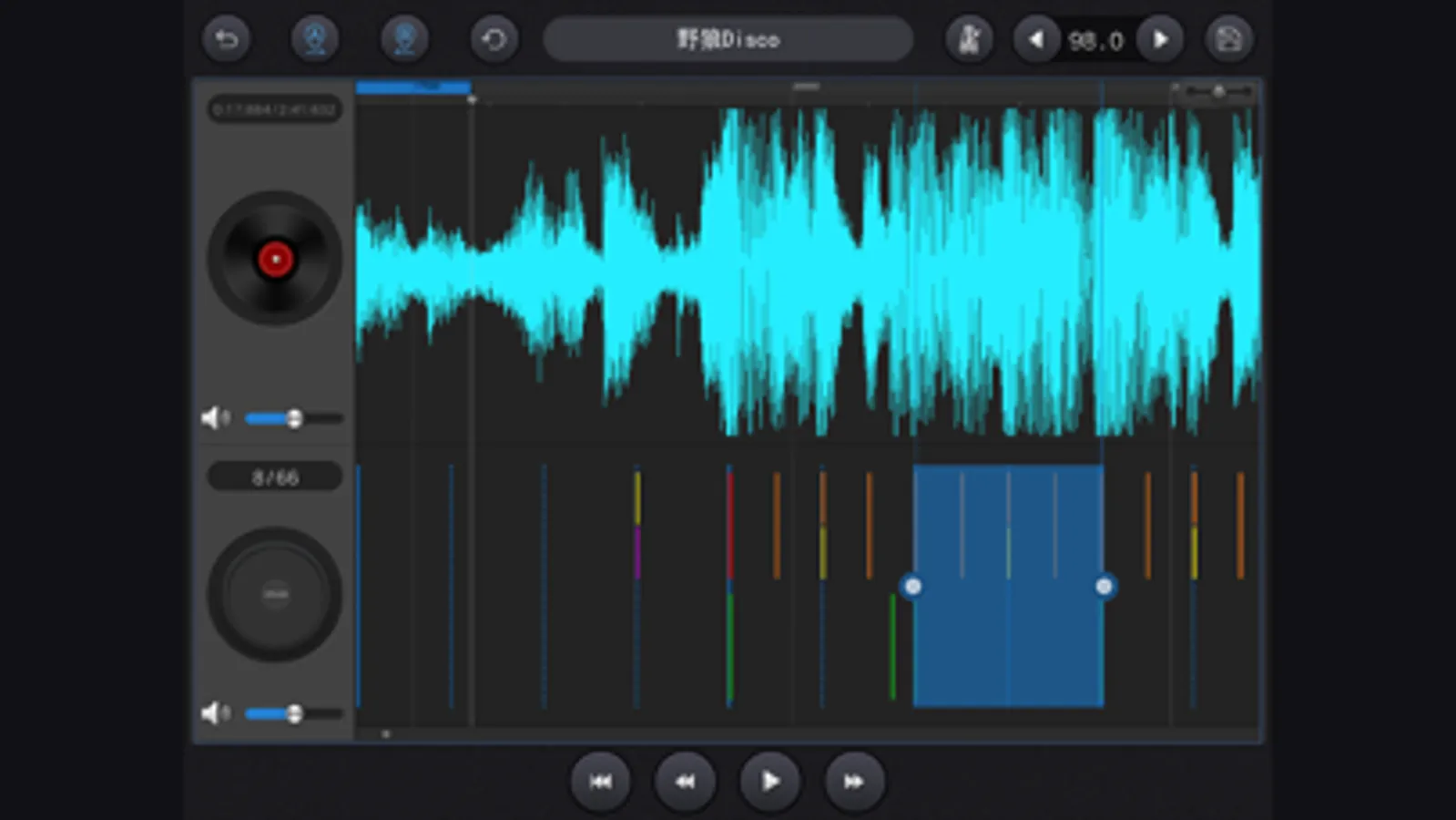Viewport: 1456px width, 820px height.
Task: Click the yellow-and-magenta beat marker
Action: [637, 525]
